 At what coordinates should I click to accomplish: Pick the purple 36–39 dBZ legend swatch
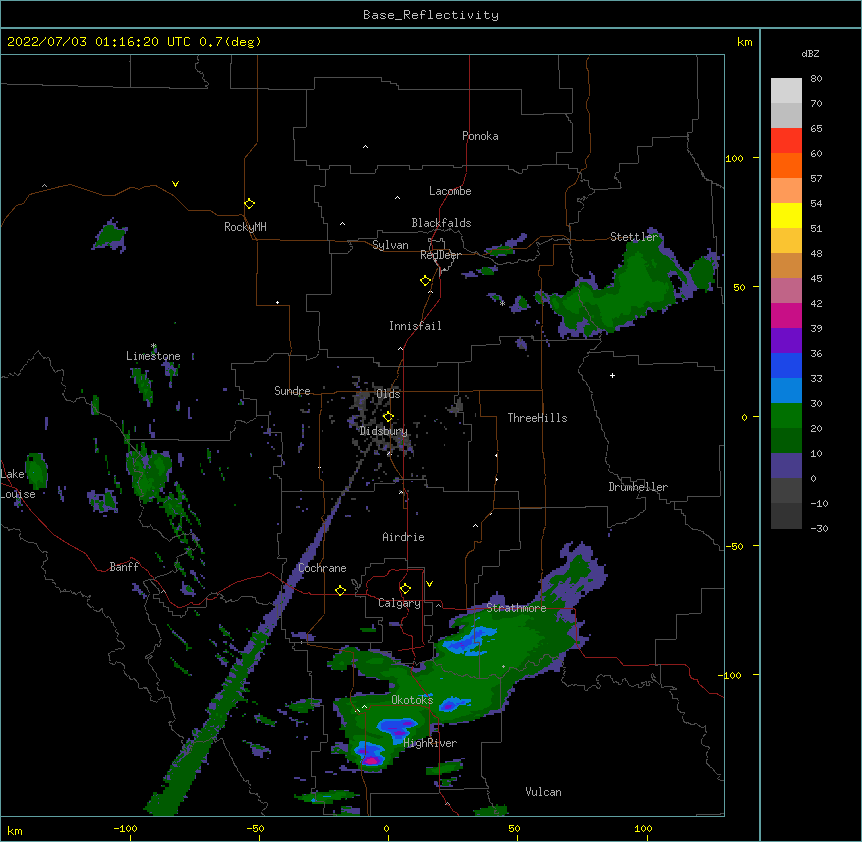tap(786, 341)
